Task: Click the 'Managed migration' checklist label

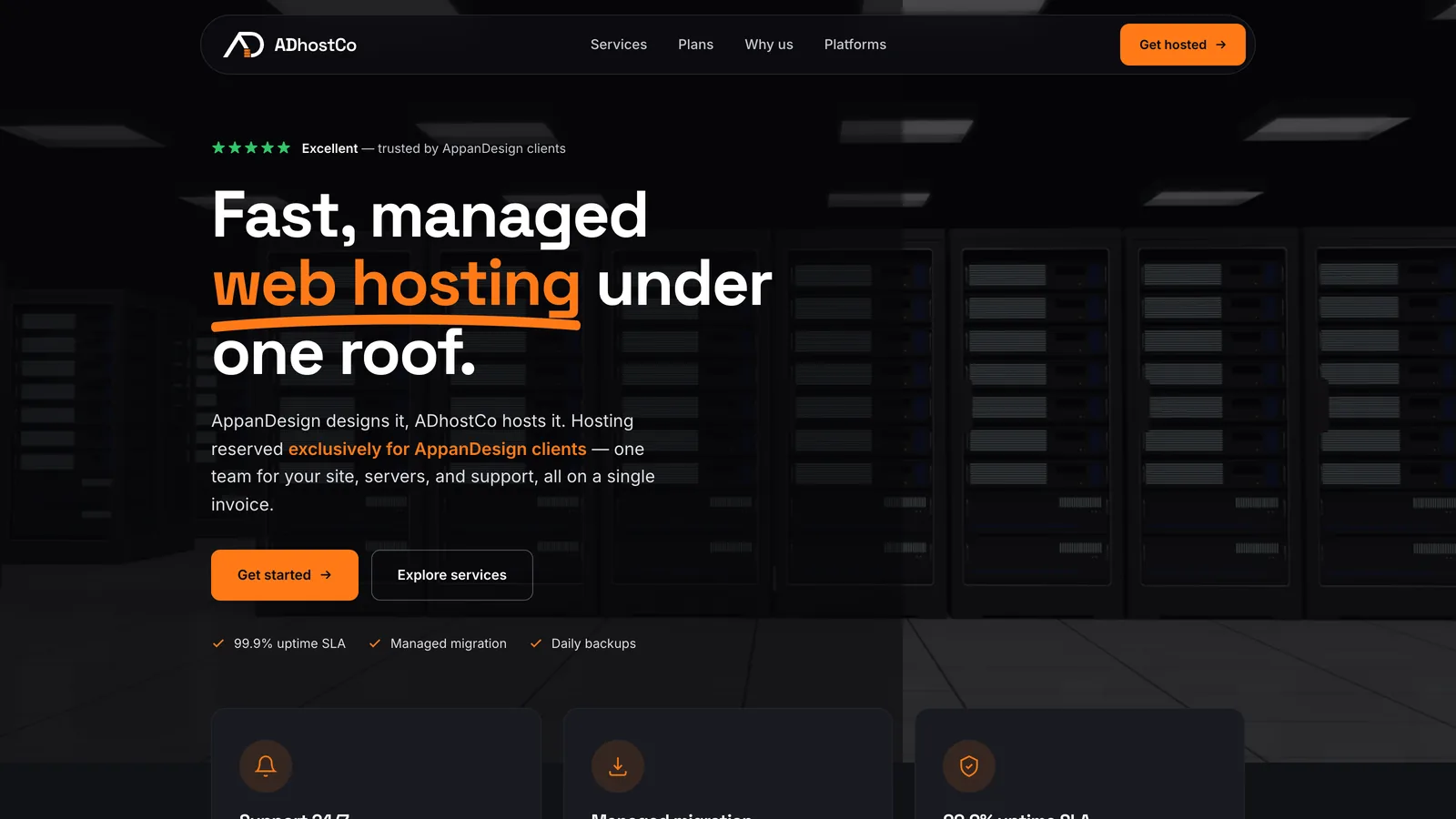Action: pyautogui.click(x=449, y=643)
